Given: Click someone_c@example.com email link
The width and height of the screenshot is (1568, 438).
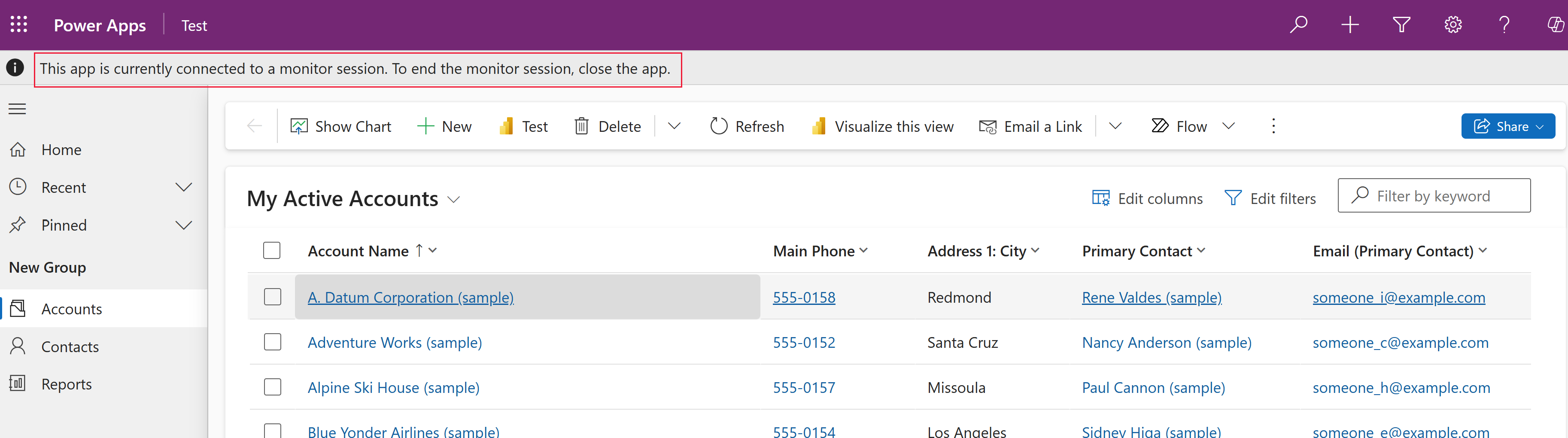Looking at the screenshot, I should [x=1400, y=342].
